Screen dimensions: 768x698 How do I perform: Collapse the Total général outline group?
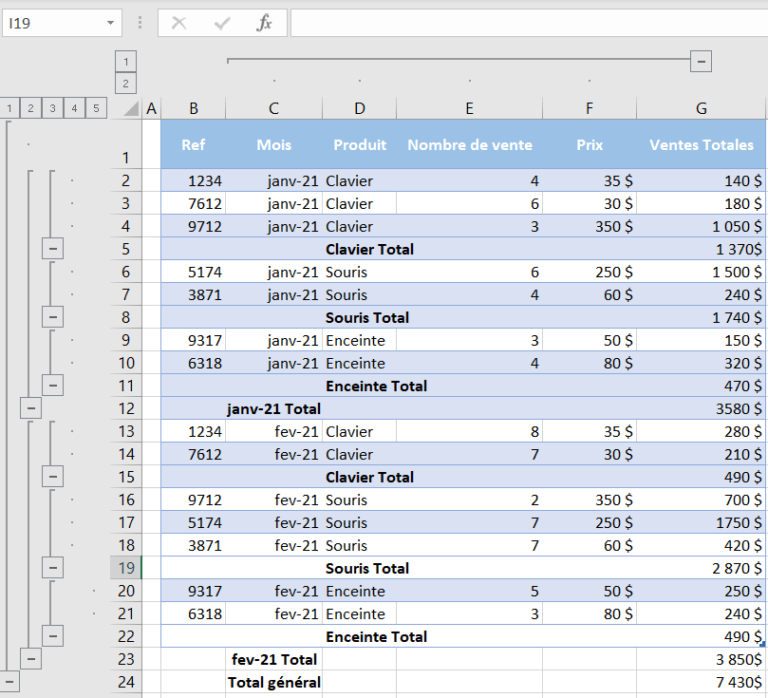click(9, 681)
